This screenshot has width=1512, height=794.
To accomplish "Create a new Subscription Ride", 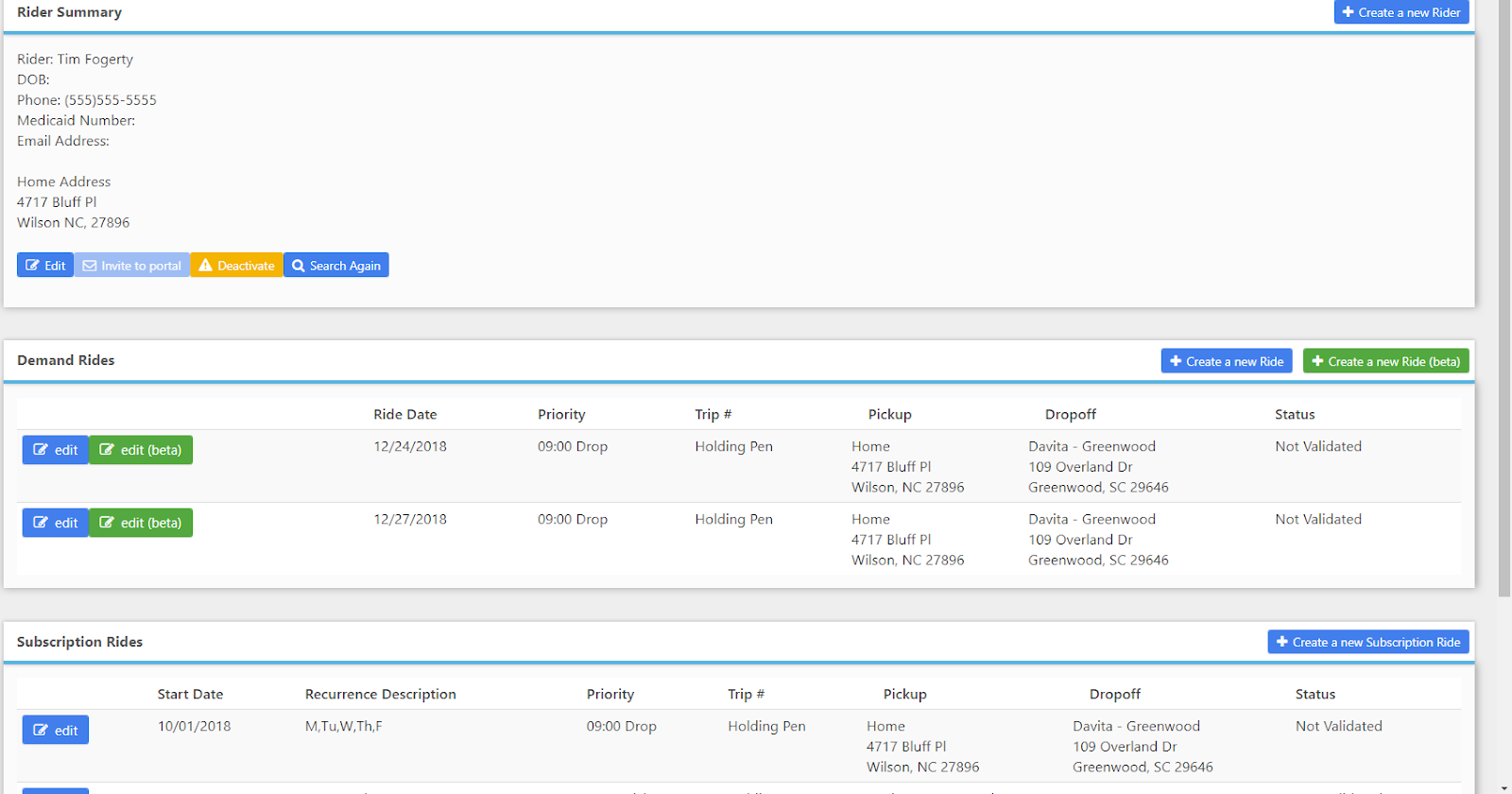I will coord(1368,642).
